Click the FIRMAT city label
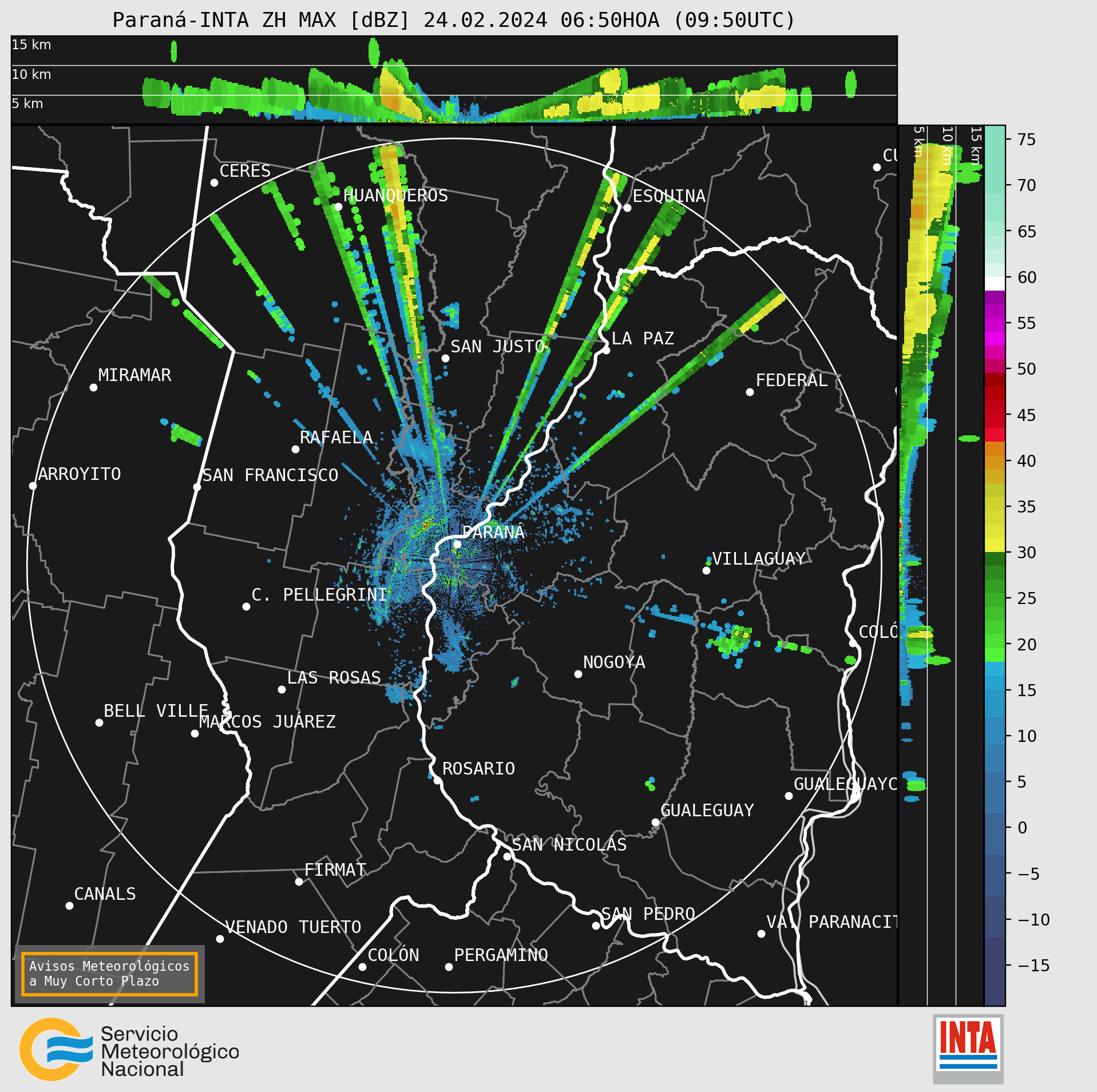This screenshot has width=1097, height=1092. (335, 870)
